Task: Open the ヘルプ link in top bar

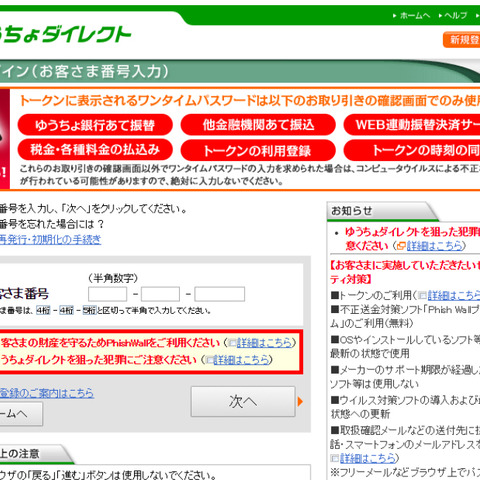Action: pyautogui.click(x=453, y=15)
